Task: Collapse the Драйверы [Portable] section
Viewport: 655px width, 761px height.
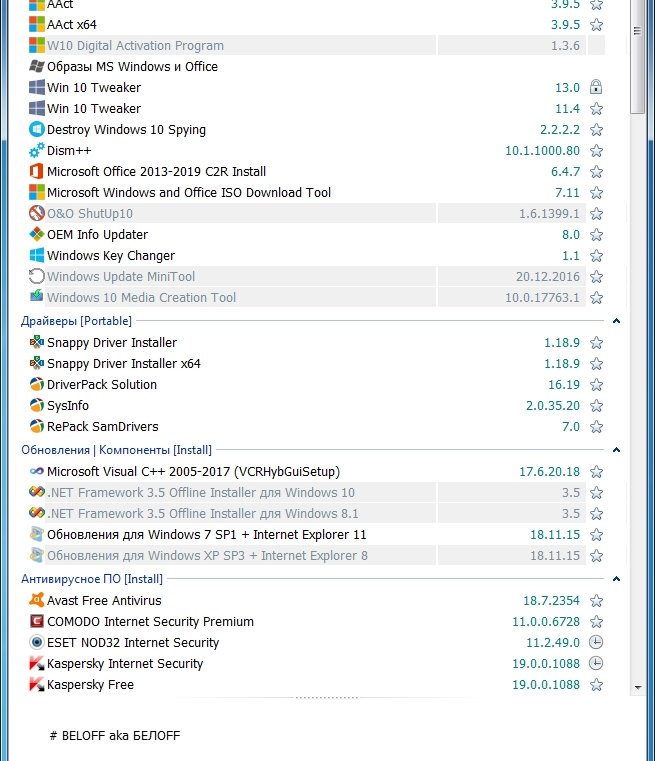Action: click(x=616, y=321)
